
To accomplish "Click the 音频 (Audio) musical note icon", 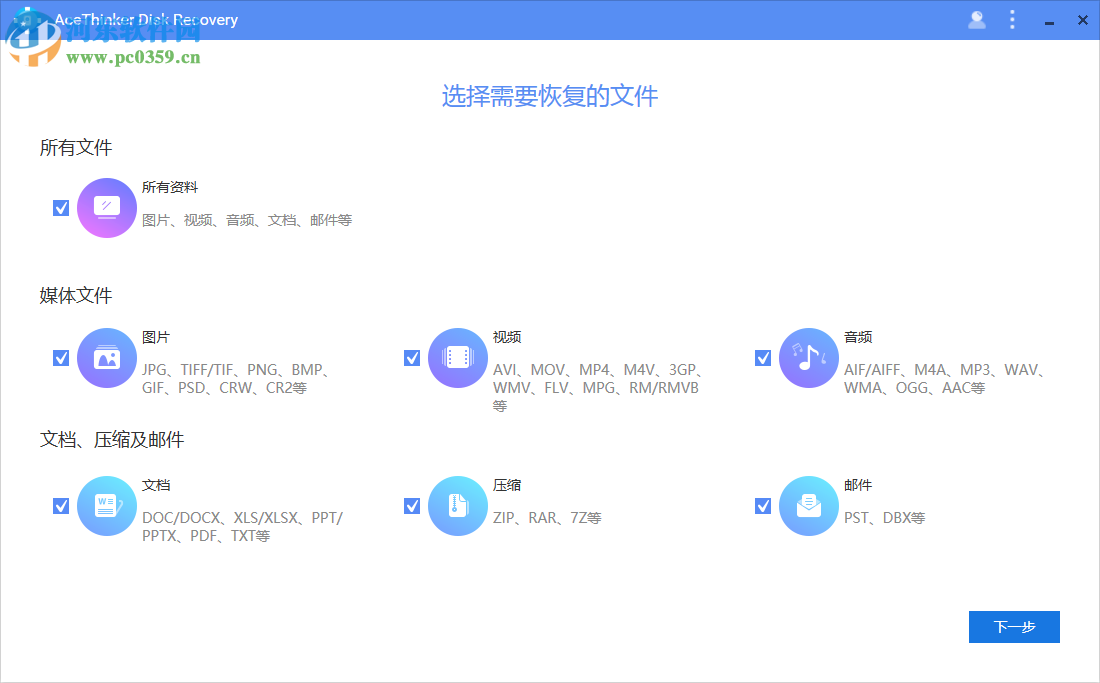I will (x=808, y=357).
